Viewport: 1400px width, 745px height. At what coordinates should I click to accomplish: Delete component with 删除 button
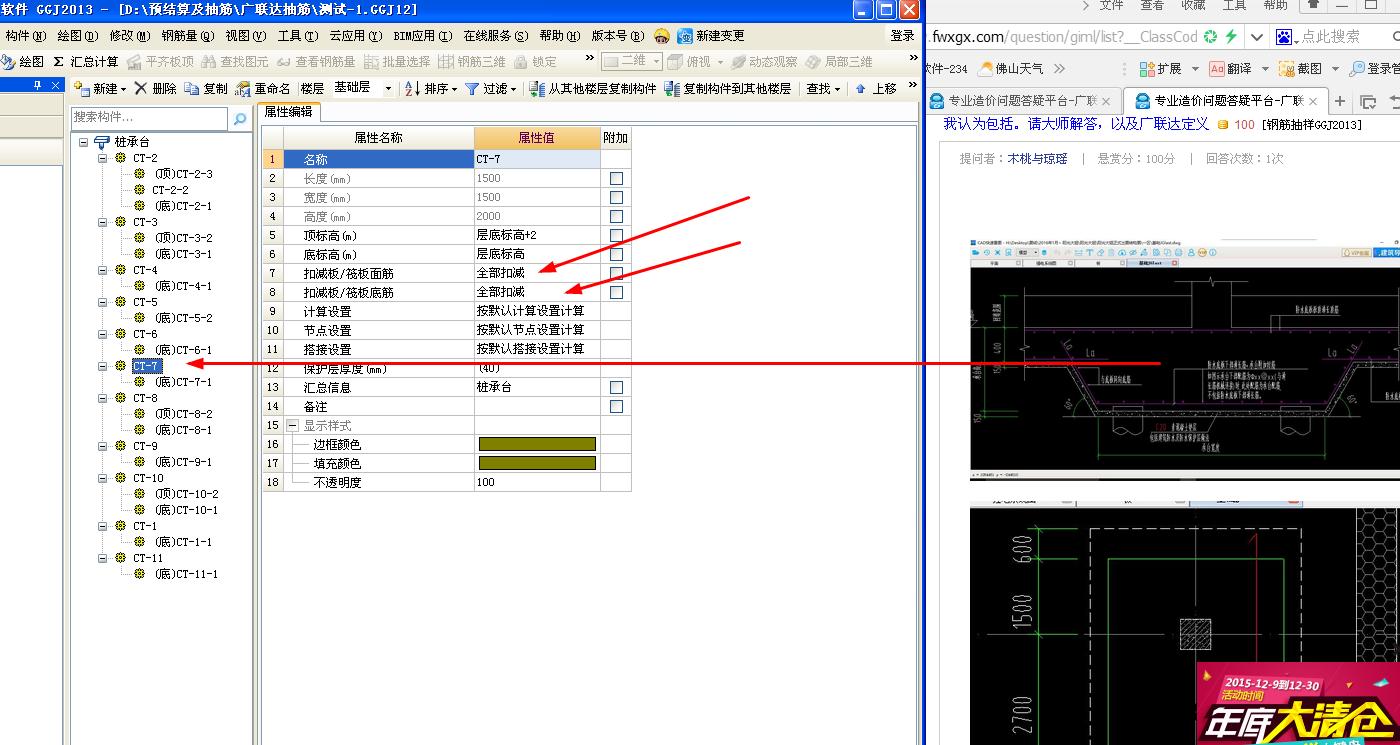pyautogui.click(x=155, y=88)
